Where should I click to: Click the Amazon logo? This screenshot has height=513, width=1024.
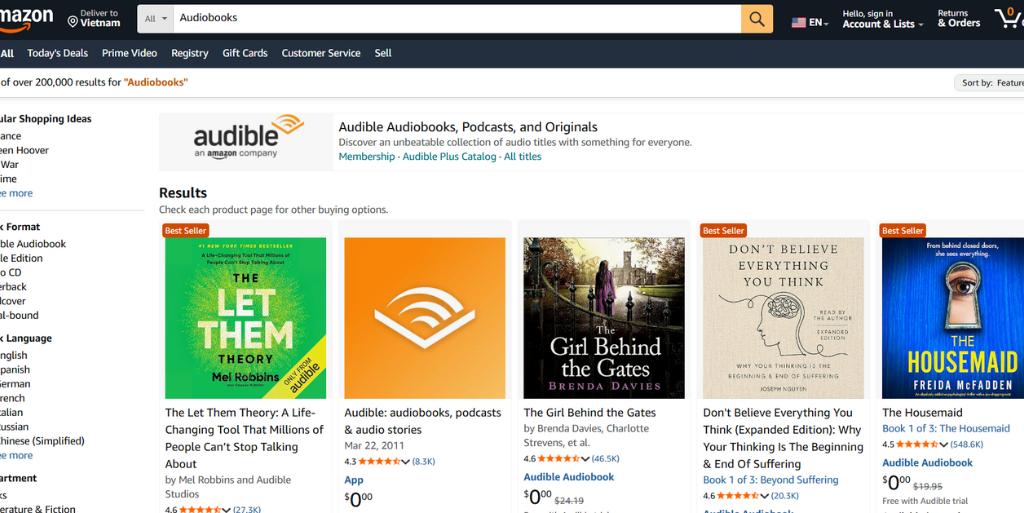click(x=27, y=17)
